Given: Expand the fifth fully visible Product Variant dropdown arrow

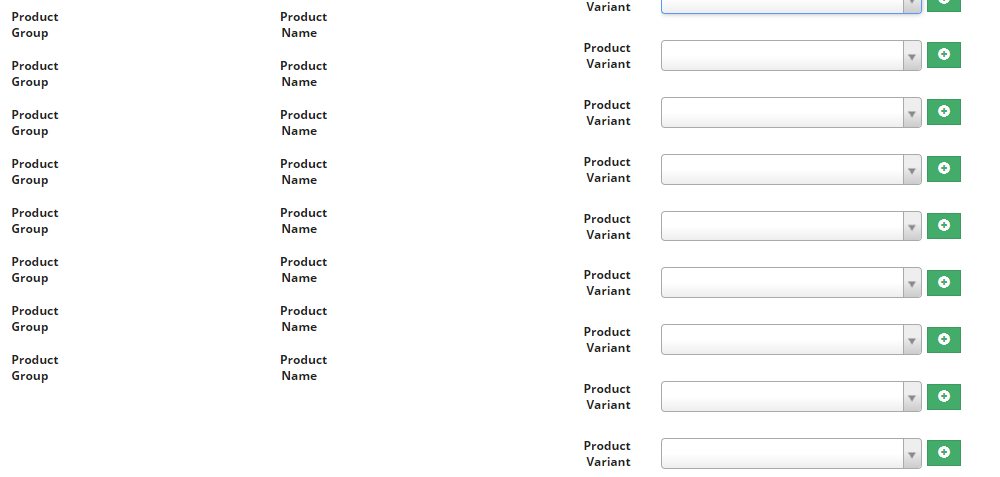Looking at the screenshot, I should pos(912,283).
